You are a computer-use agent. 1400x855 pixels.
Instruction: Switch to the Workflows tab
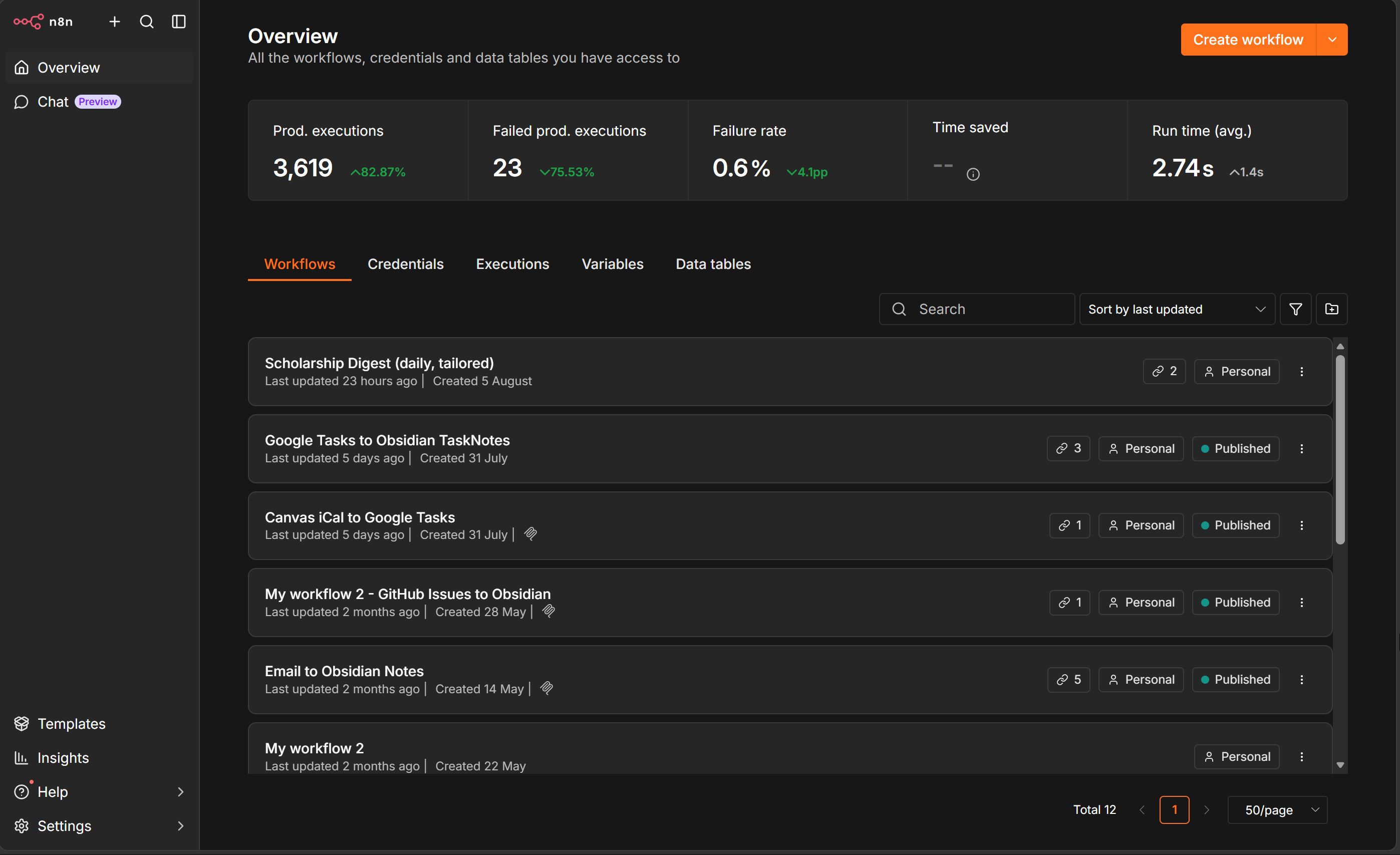pyautogui.click(x=300, y=264)
